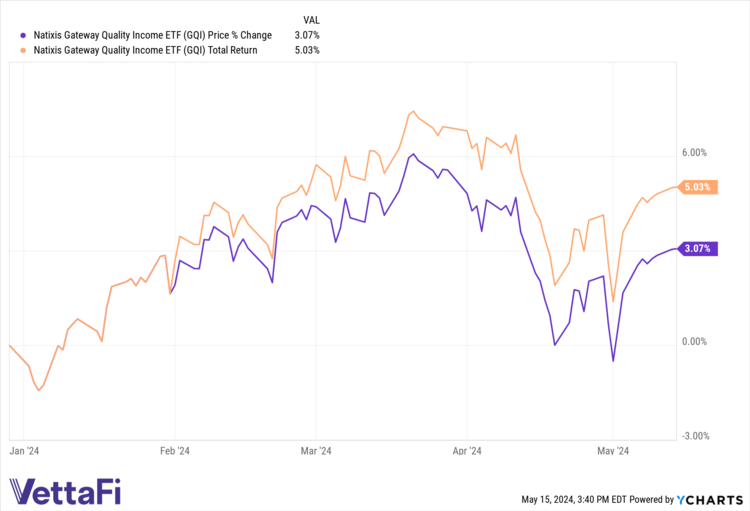Click the 5.03% value in the legend
Screen dimensions: 750x511
tap(307, 50)
